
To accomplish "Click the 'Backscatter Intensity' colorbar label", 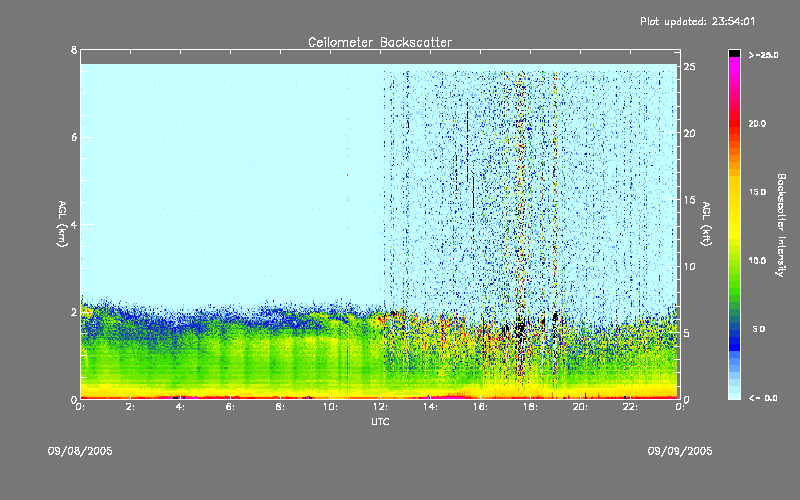I will pos(781,225).
